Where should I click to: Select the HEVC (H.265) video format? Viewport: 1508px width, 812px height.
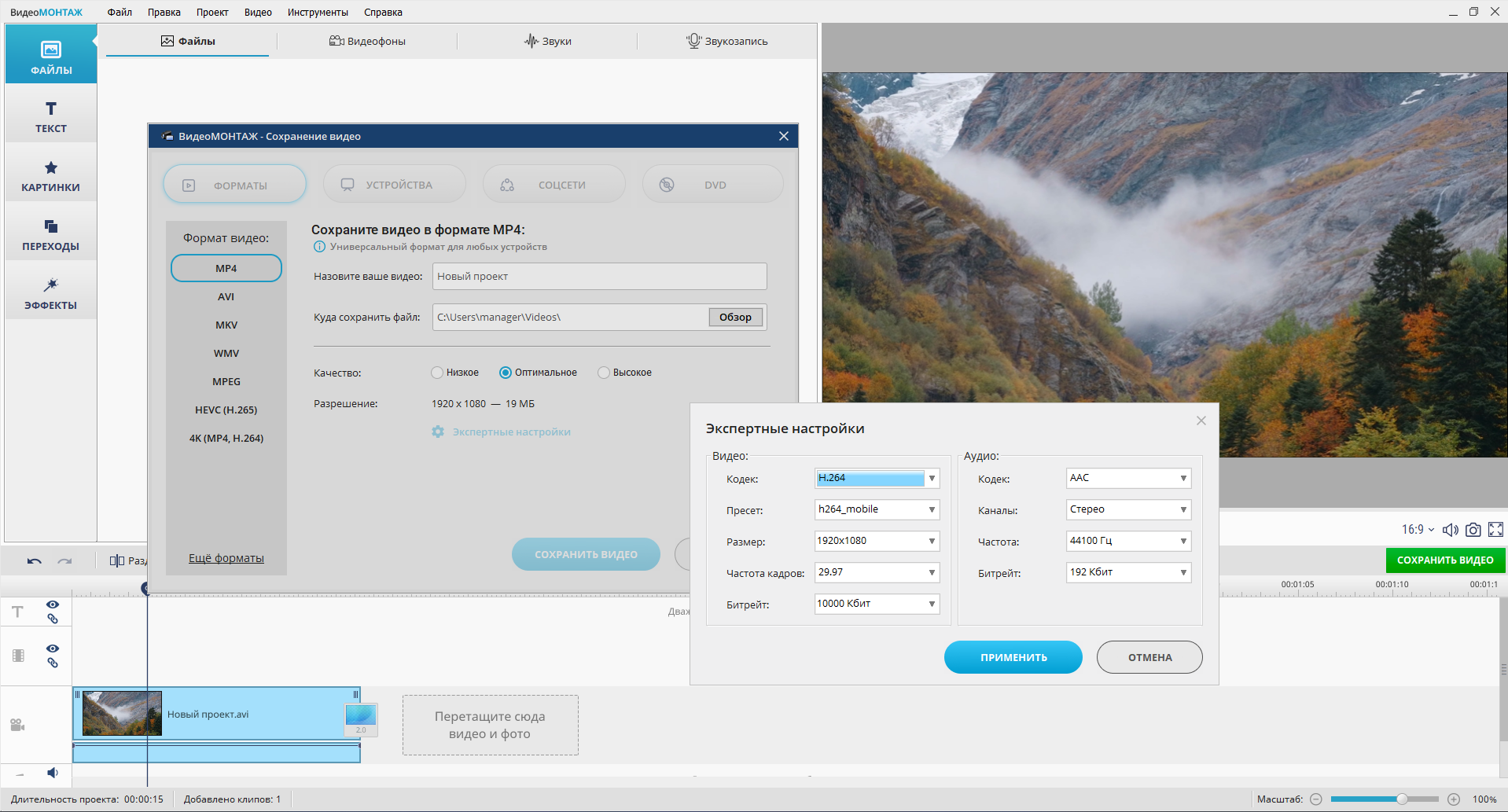[226, 410]
